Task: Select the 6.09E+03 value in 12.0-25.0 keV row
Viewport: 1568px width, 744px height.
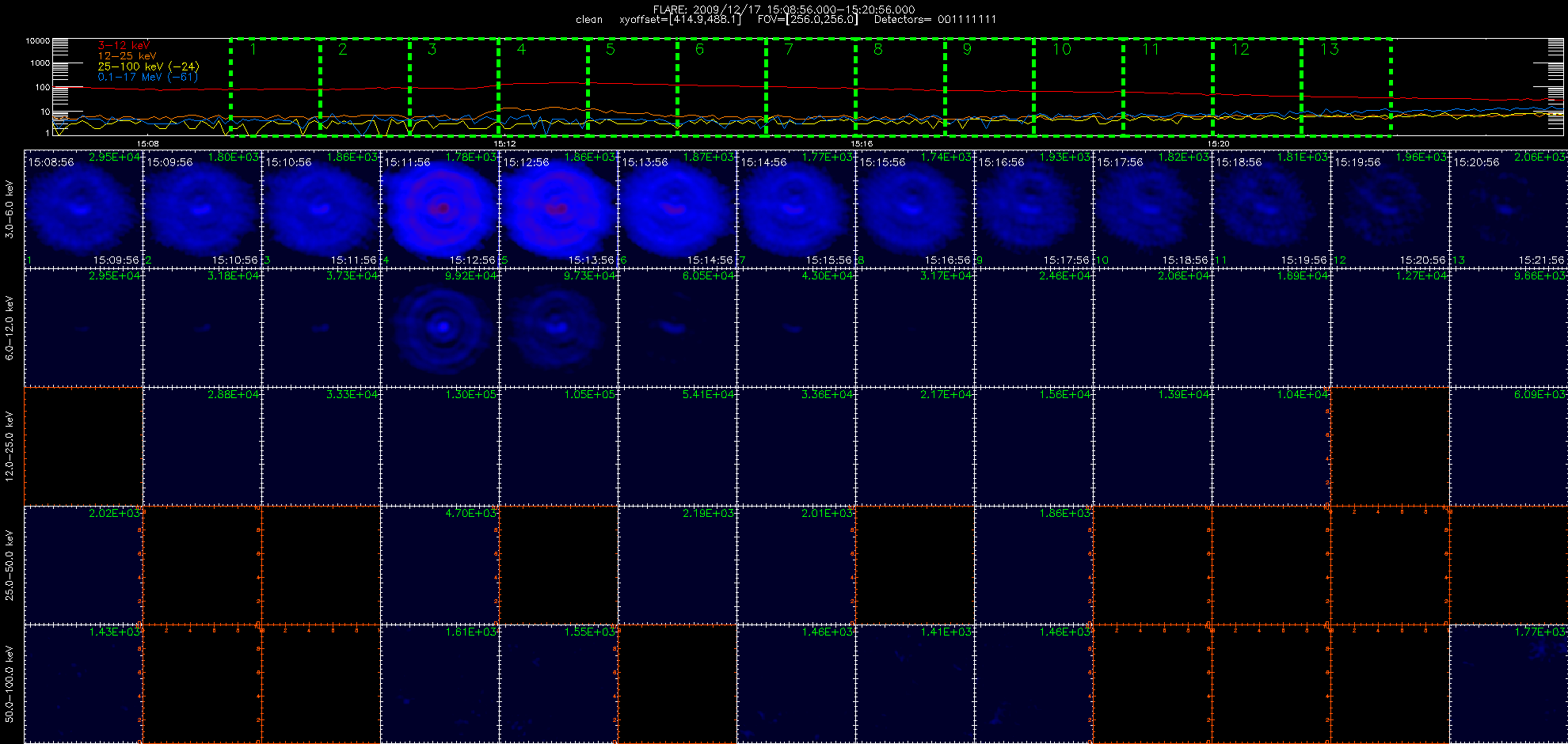Action: 1539,395
